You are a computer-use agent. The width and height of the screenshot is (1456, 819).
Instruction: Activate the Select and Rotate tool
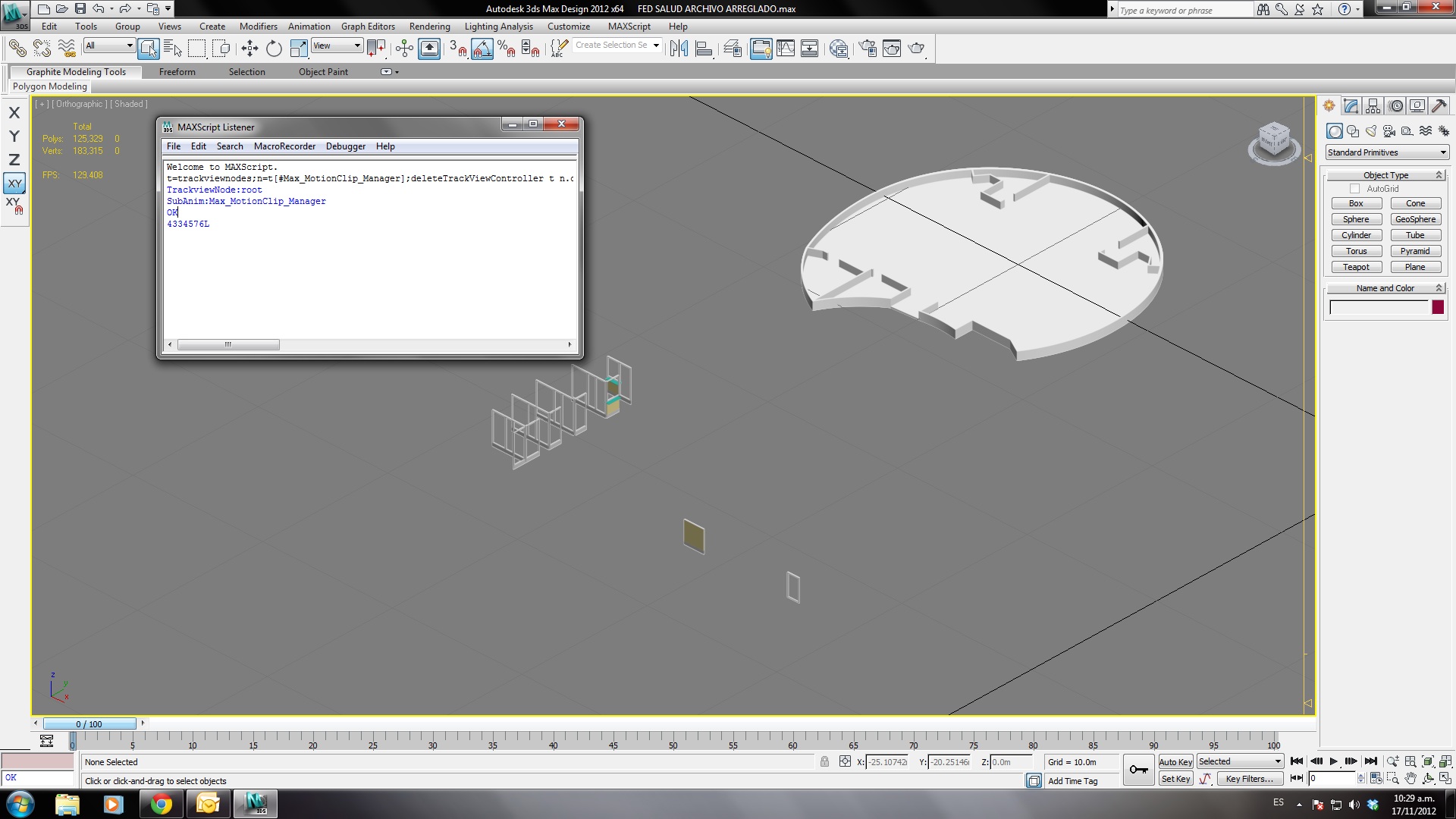[x=274, y=49]
